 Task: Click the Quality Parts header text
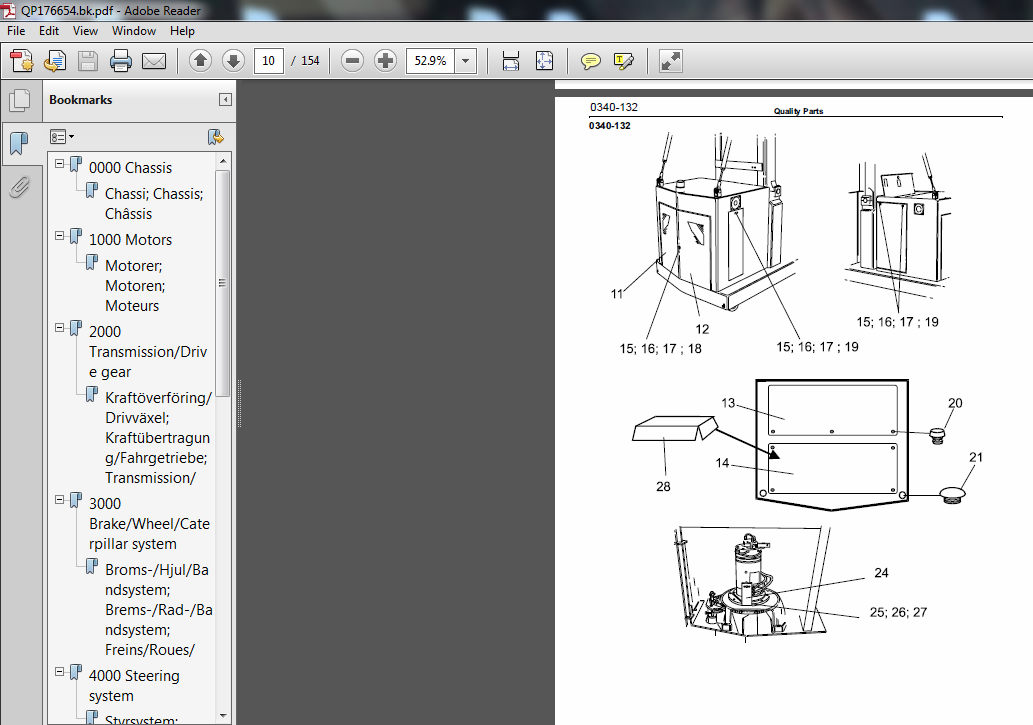pyautogui.click(x=798, y=111)
